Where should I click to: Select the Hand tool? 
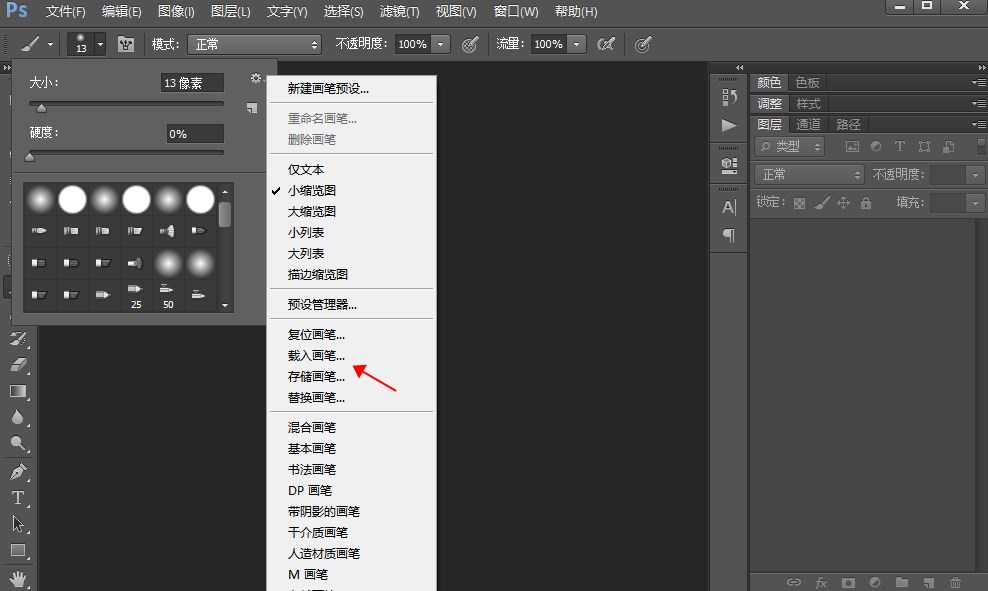point(18,578)
